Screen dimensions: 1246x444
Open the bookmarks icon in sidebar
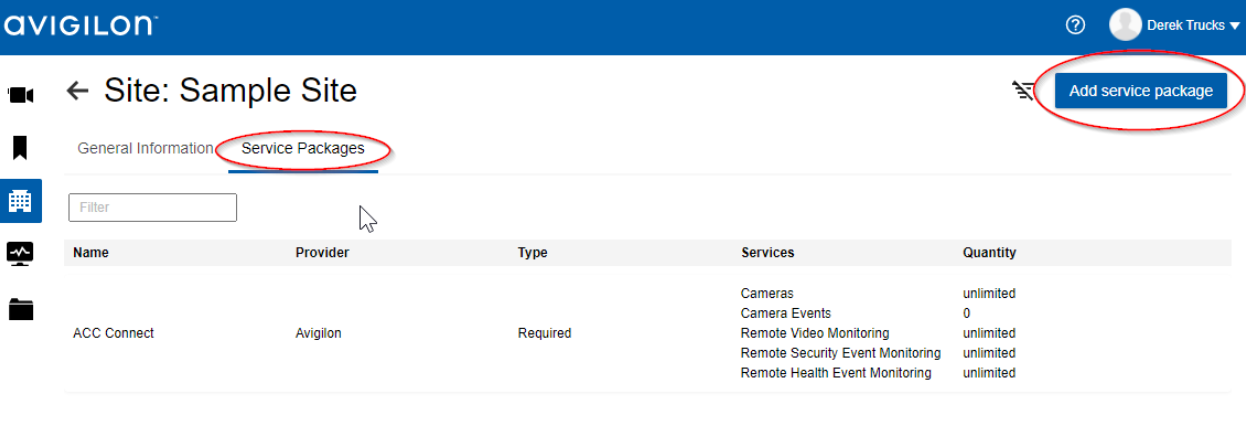(20, 148)
